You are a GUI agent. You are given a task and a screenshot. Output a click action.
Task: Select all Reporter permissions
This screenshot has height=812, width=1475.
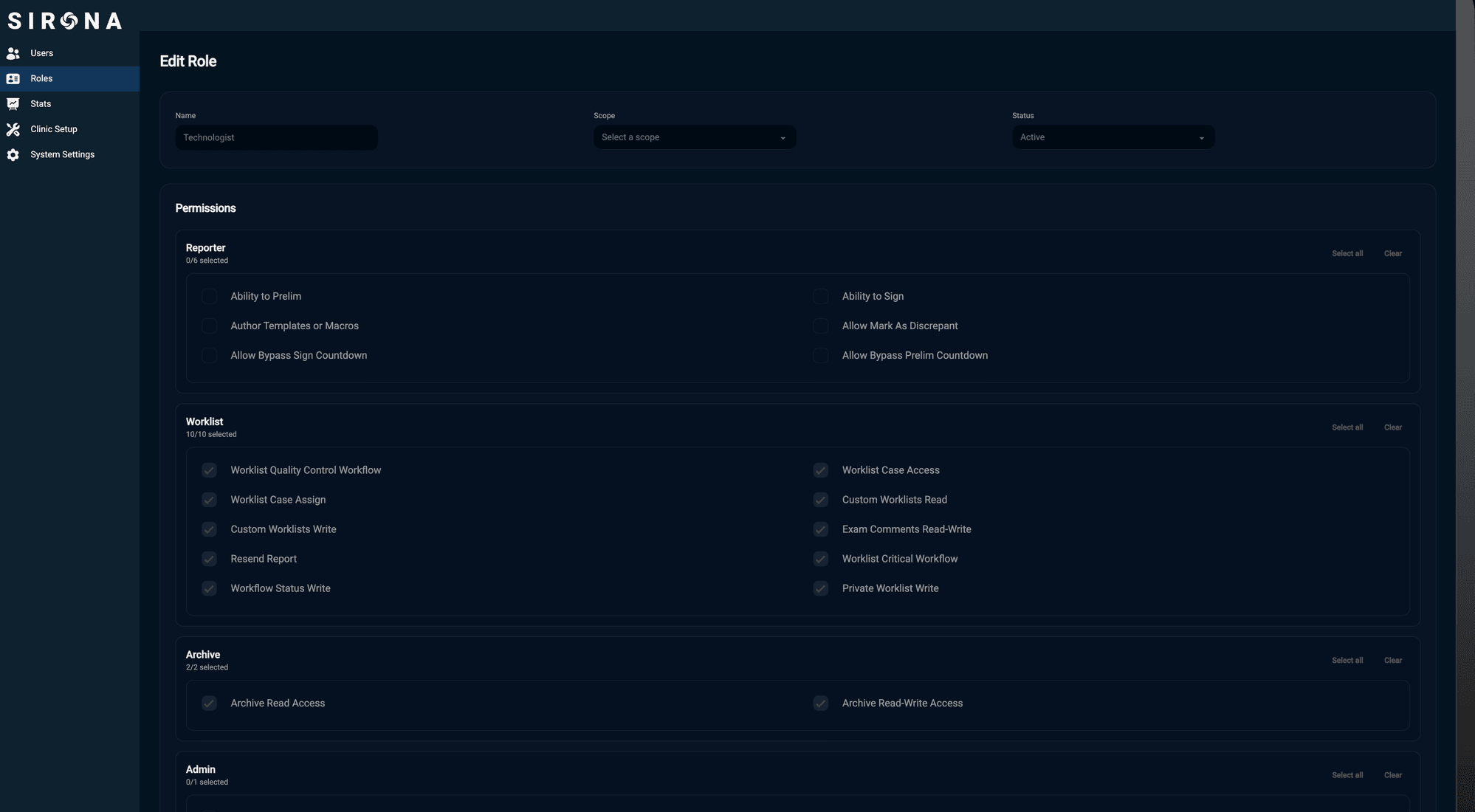pyautogui.click(x=1347, y=254)
